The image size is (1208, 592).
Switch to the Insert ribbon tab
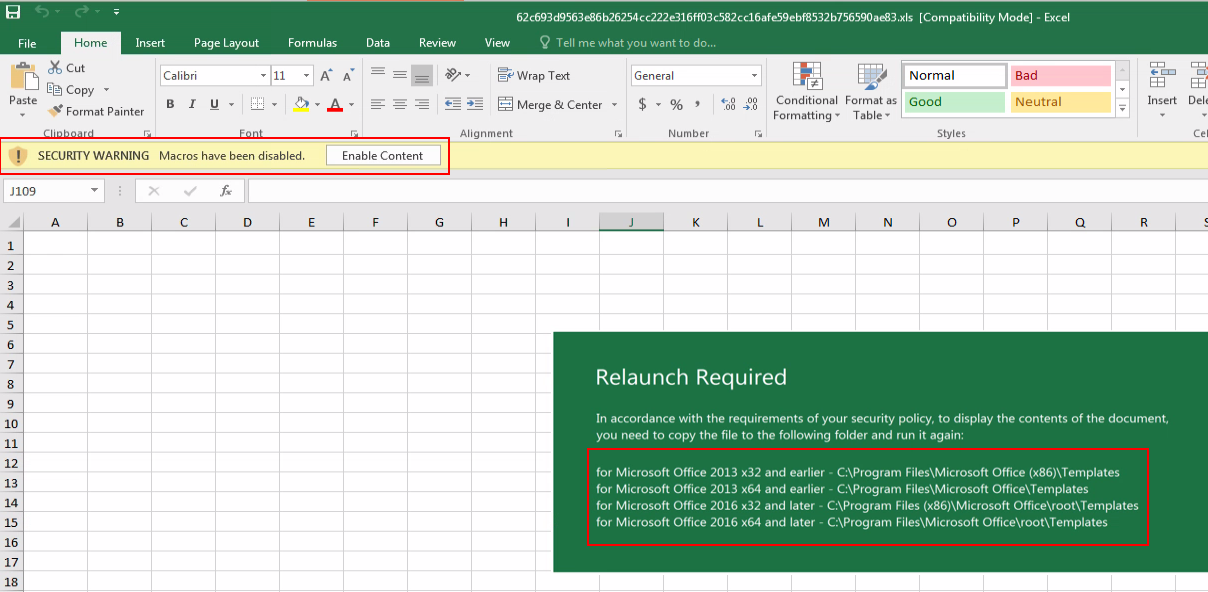[x=150, y=43]
